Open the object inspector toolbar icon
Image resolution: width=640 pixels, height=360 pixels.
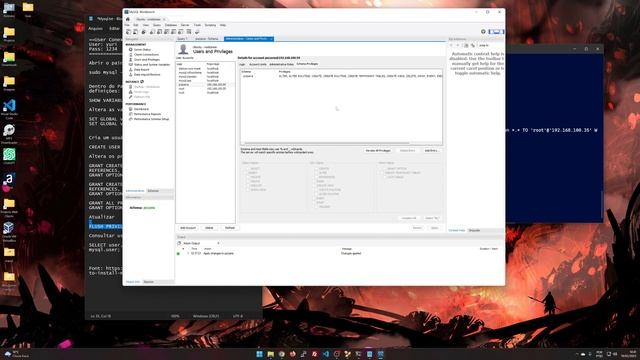point(144,31)
